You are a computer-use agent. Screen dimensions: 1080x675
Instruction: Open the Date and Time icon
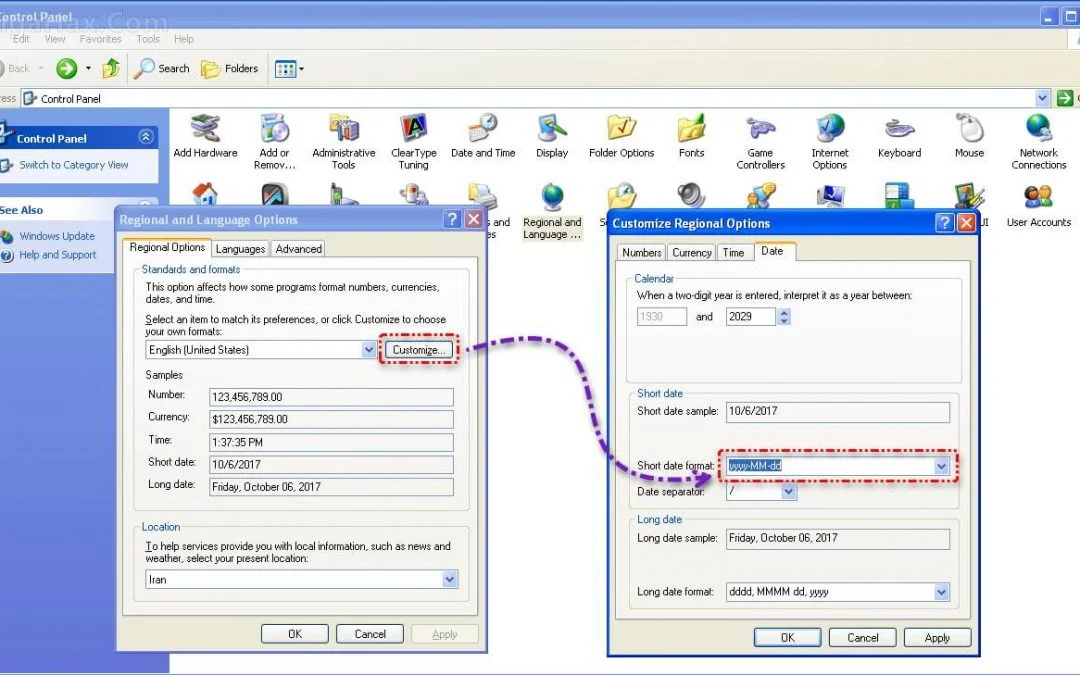[483, 136]
